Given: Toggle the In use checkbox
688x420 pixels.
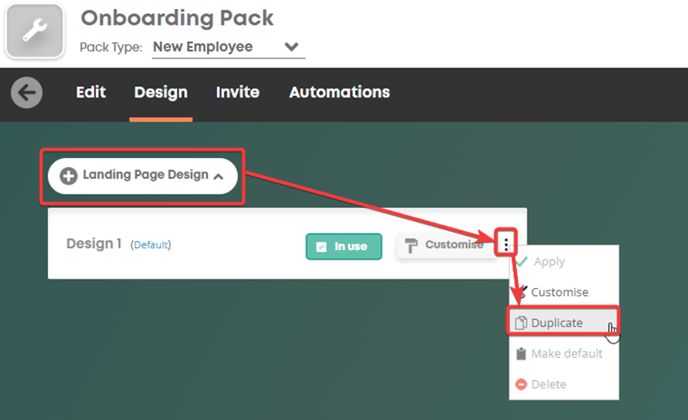Looking at the screenshot, I should [x=321, y=247].
